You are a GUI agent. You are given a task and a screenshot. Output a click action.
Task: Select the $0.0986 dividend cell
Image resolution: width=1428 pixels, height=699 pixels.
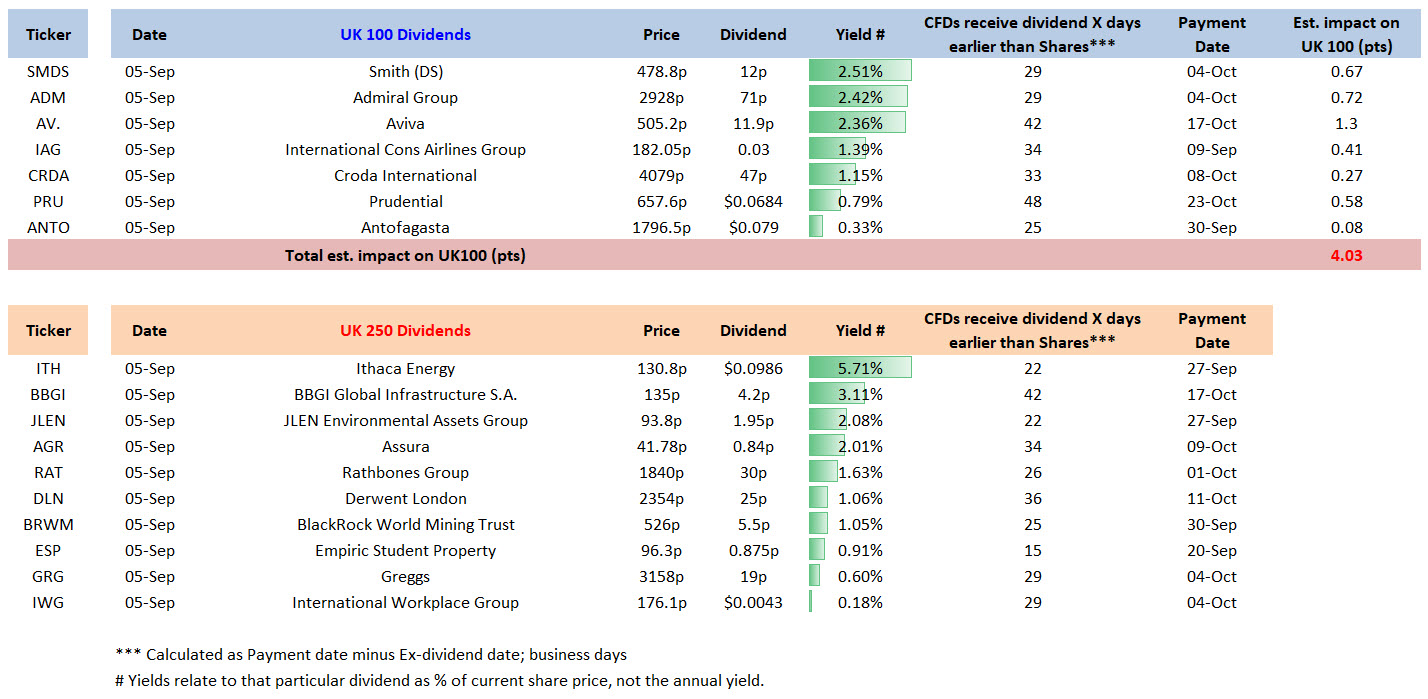tap(753, 369)
